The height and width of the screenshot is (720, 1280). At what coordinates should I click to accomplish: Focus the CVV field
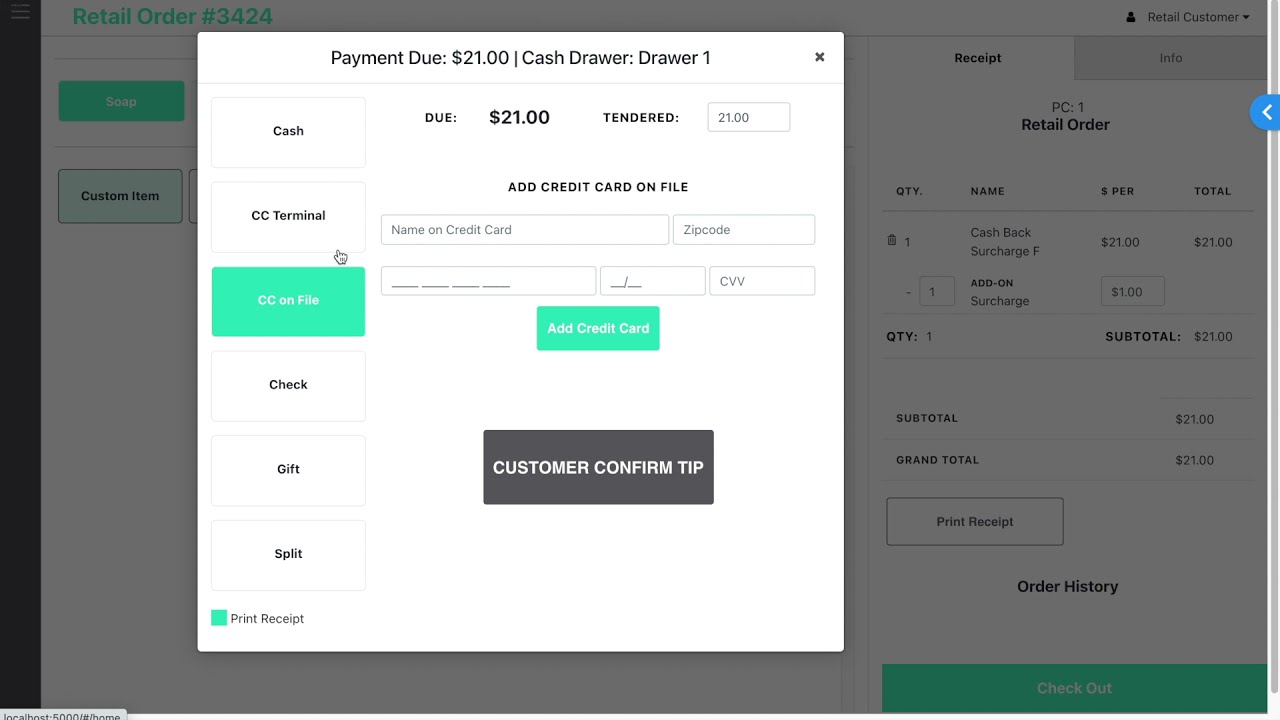(762, 281)
